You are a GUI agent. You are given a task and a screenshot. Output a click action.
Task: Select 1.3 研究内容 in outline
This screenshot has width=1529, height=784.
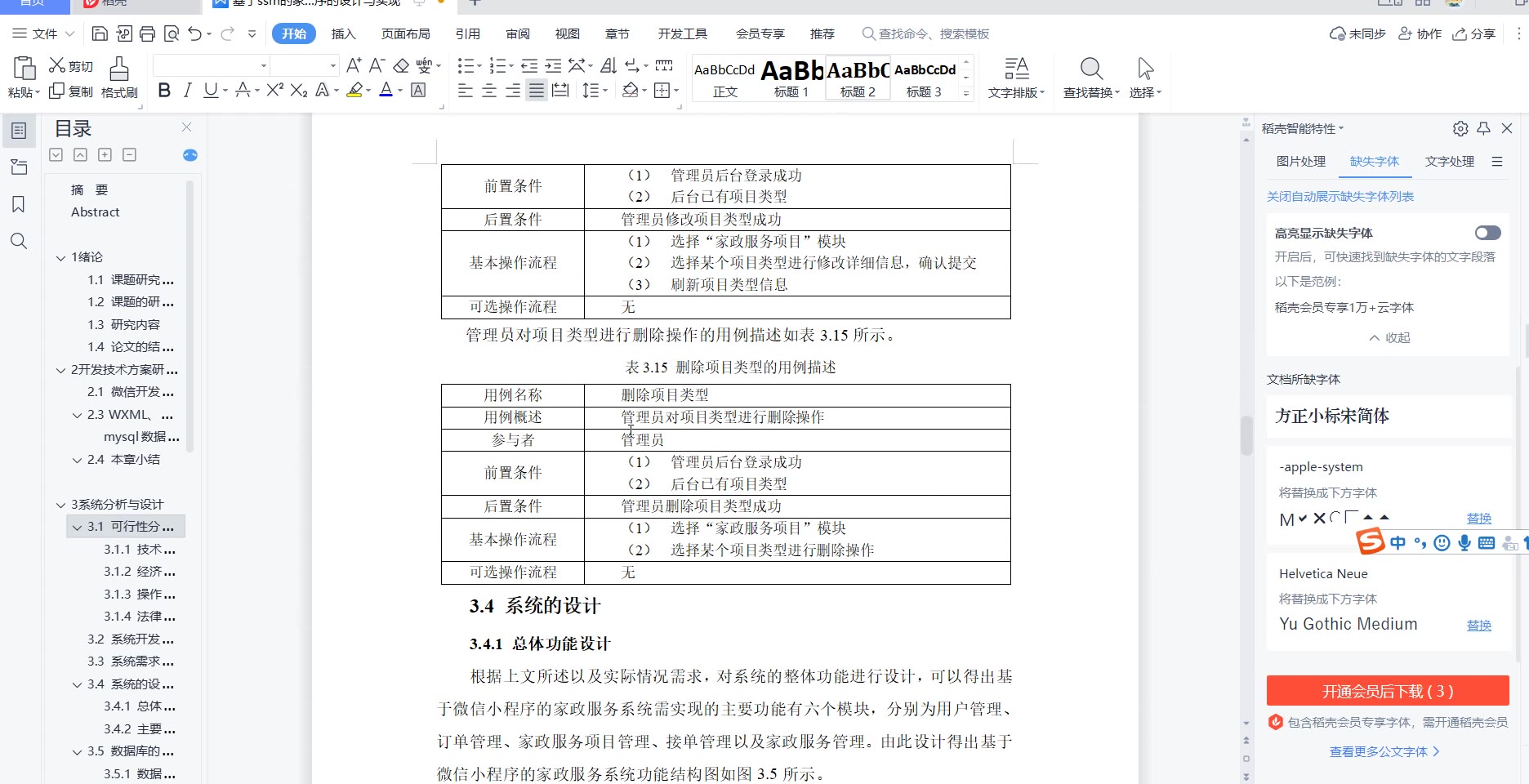point(124,324)
